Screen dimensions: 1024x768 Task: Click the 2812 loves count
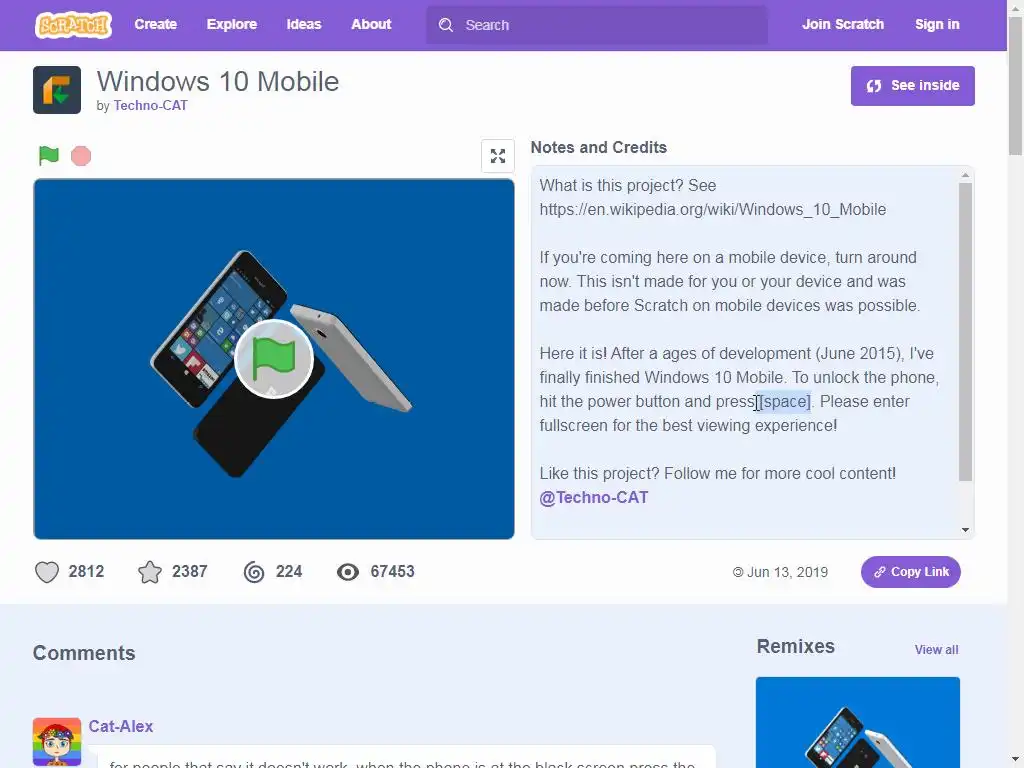[x=86, y=572]
